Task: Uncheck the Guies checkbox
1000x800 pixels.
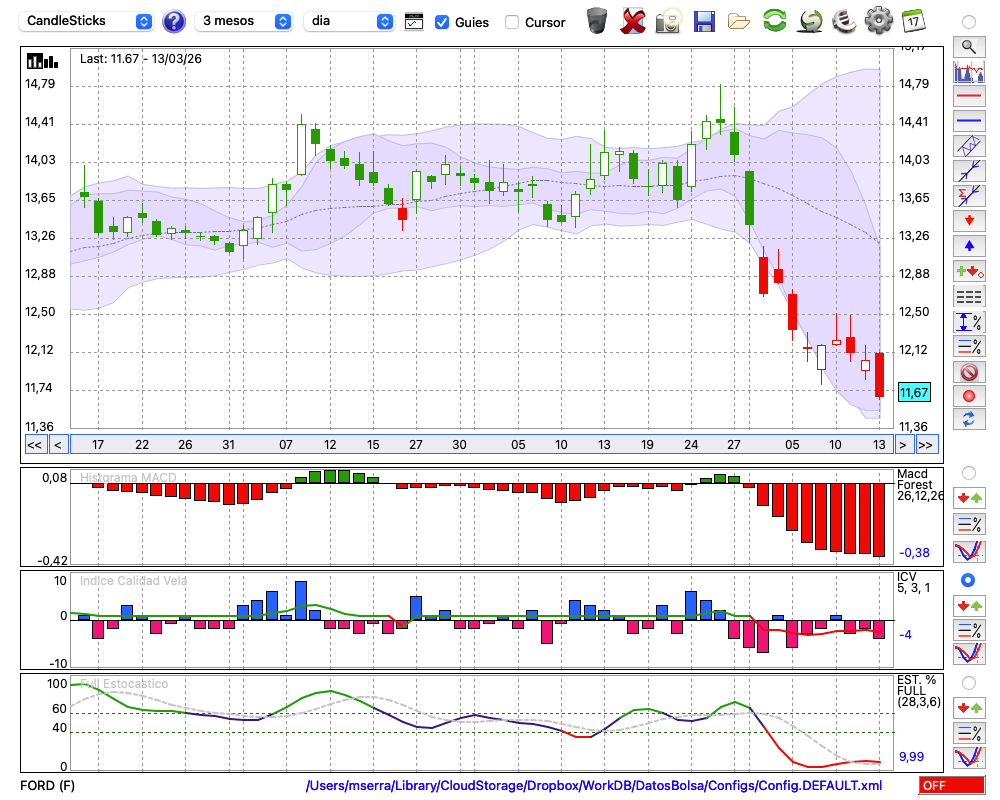Action: point(442,22)
